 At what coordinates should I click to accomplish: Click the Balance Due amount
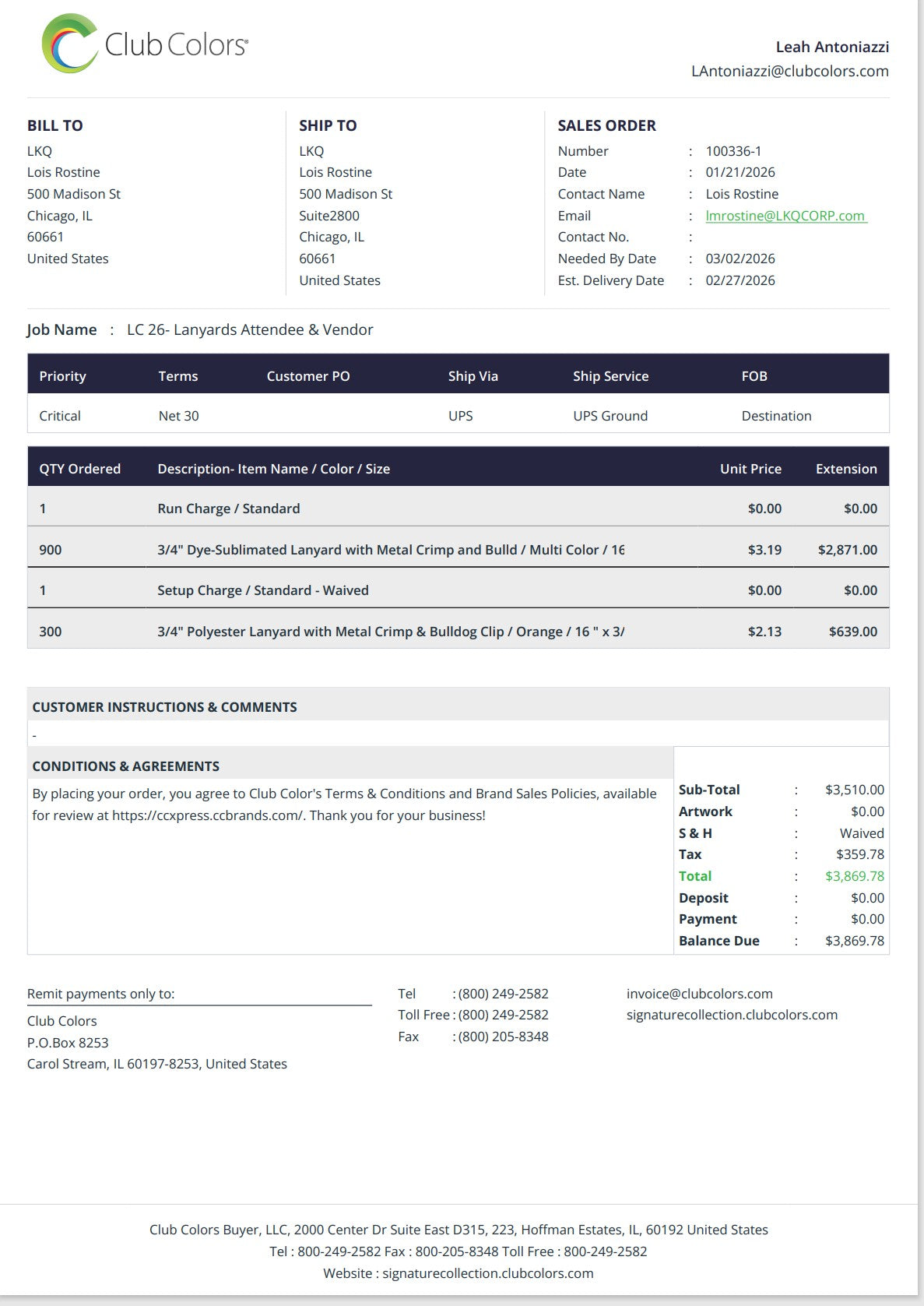pos(854,941)
